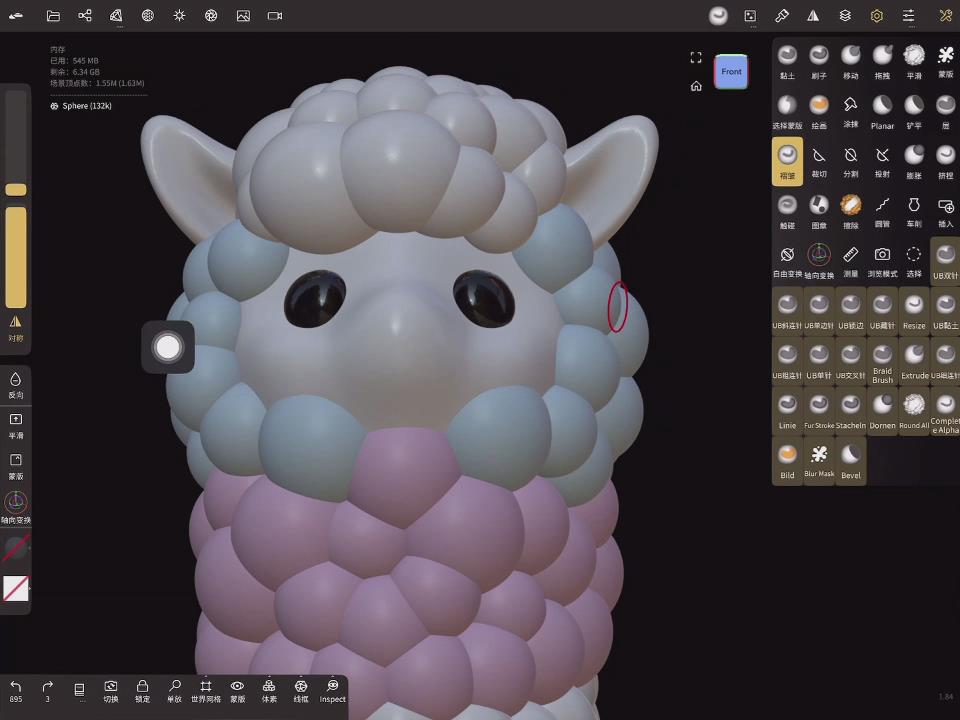Toggle 线框 wireframe display
The width and height of the screenshot is (960, 720).
[301, 691]
